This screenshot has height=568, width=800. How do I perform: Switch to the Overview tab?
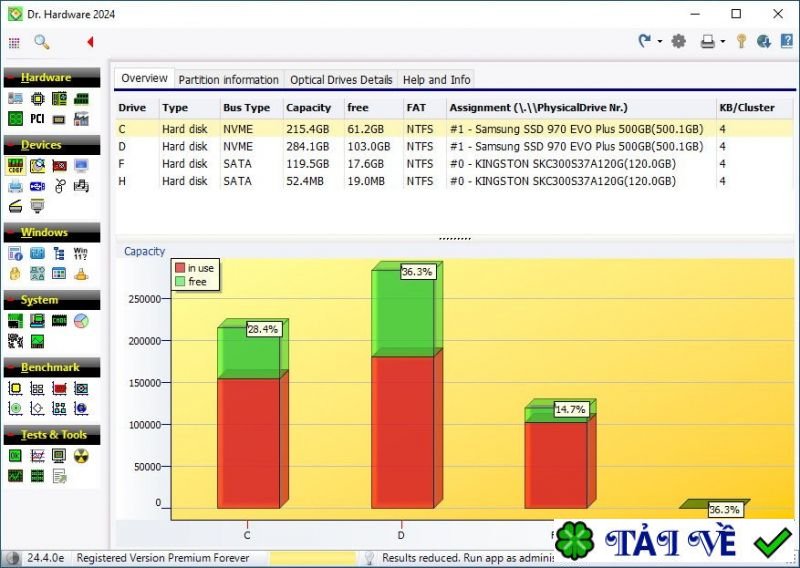(x=144, y=79)
